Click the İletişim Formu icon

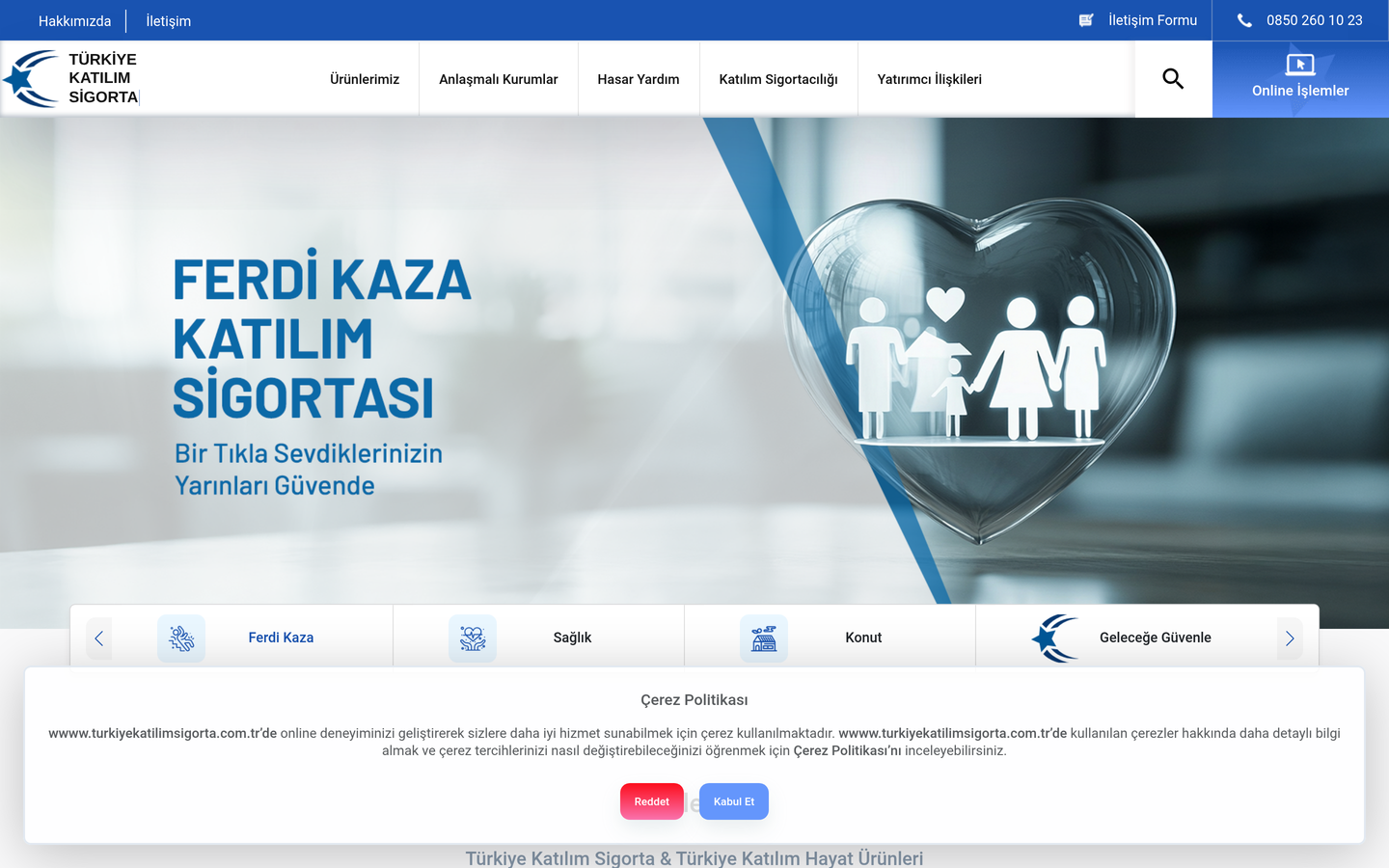[1086, 20]
